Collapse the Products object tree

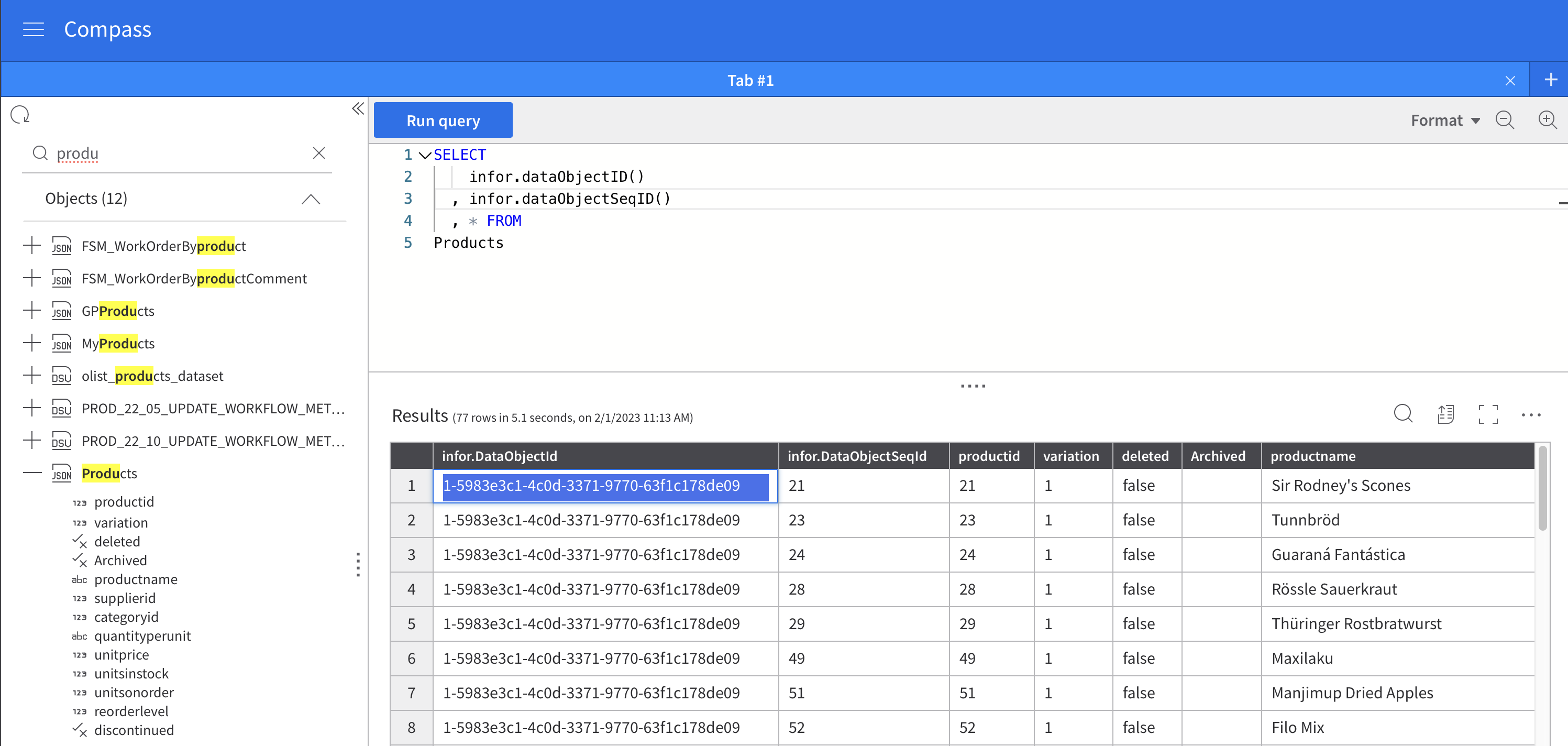pos(31,473)
